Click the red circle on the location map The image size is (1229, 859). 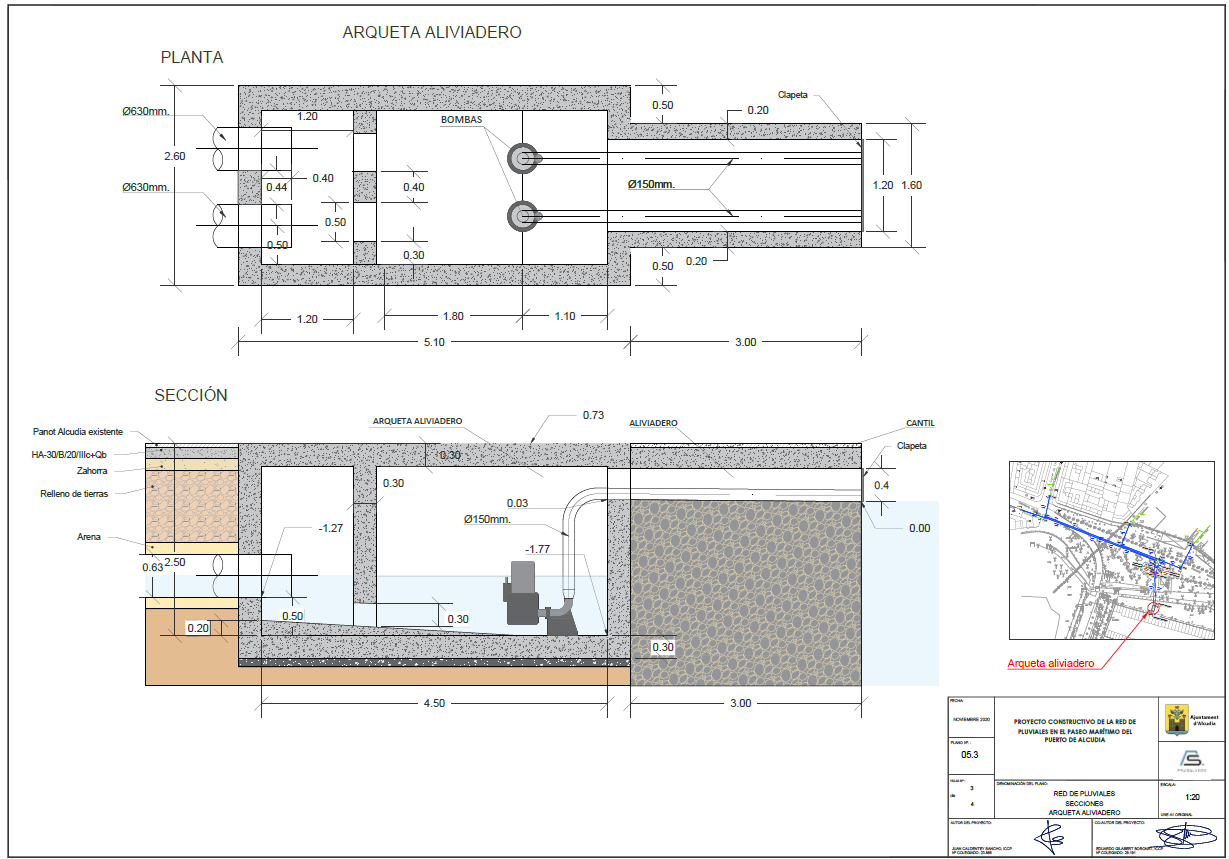click(x=1154, y=607)
